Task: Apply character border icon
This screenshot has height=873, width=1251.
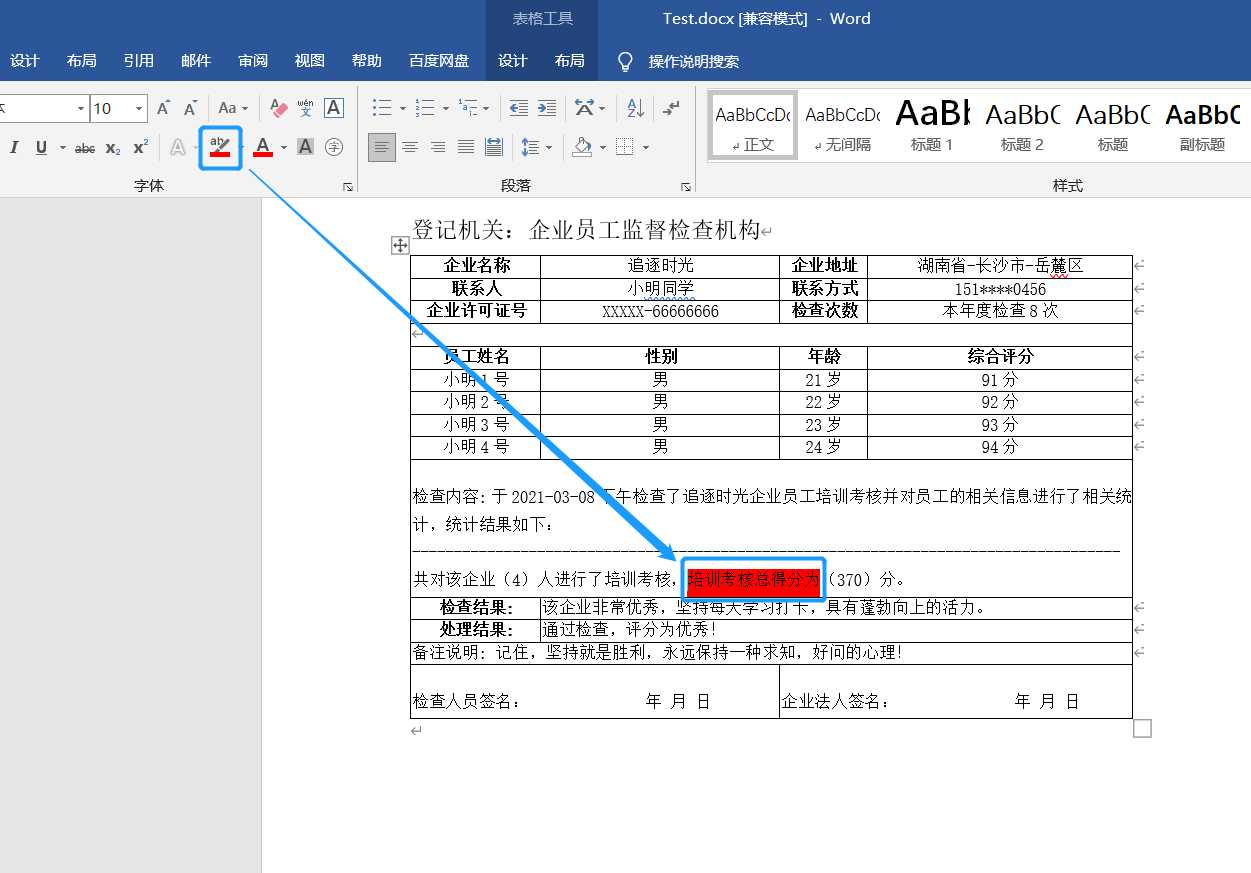Action: 334,108
